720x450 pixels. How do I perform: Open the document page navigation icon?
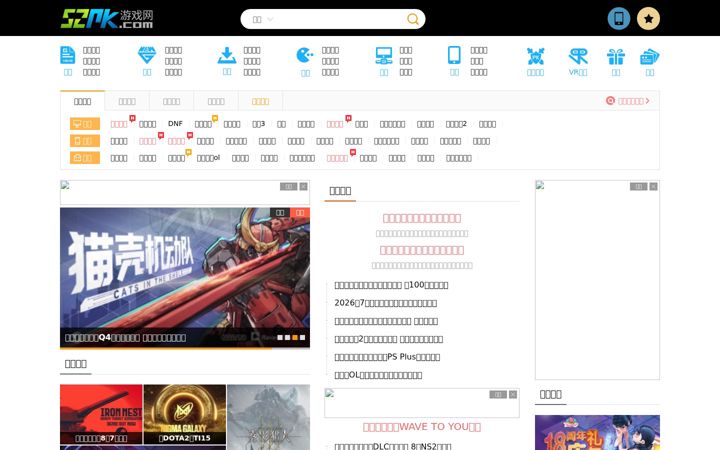(68, 55)
